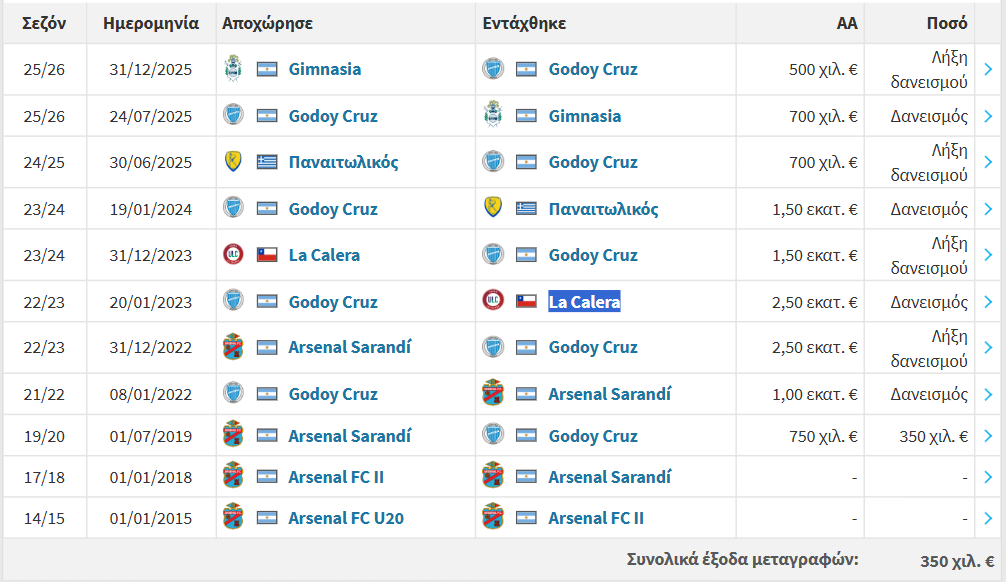Click the Ποσό column header
The height and width of the screenshot is (582, 1006).
pos(947,23)
